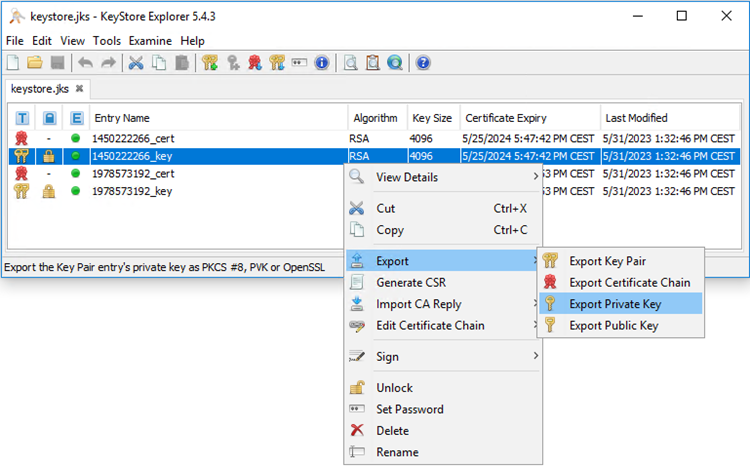
Task: Open the Examine menu in menu bar
Action: [150, 41]
